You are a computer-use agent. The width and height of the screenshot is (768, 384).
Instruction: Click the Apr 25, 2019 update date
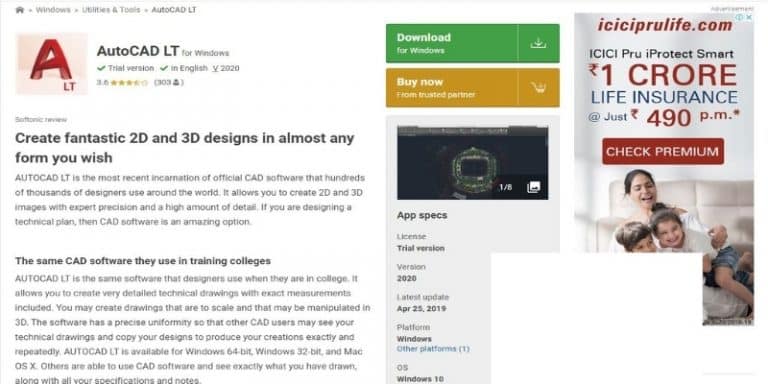(x=421, y=309)
